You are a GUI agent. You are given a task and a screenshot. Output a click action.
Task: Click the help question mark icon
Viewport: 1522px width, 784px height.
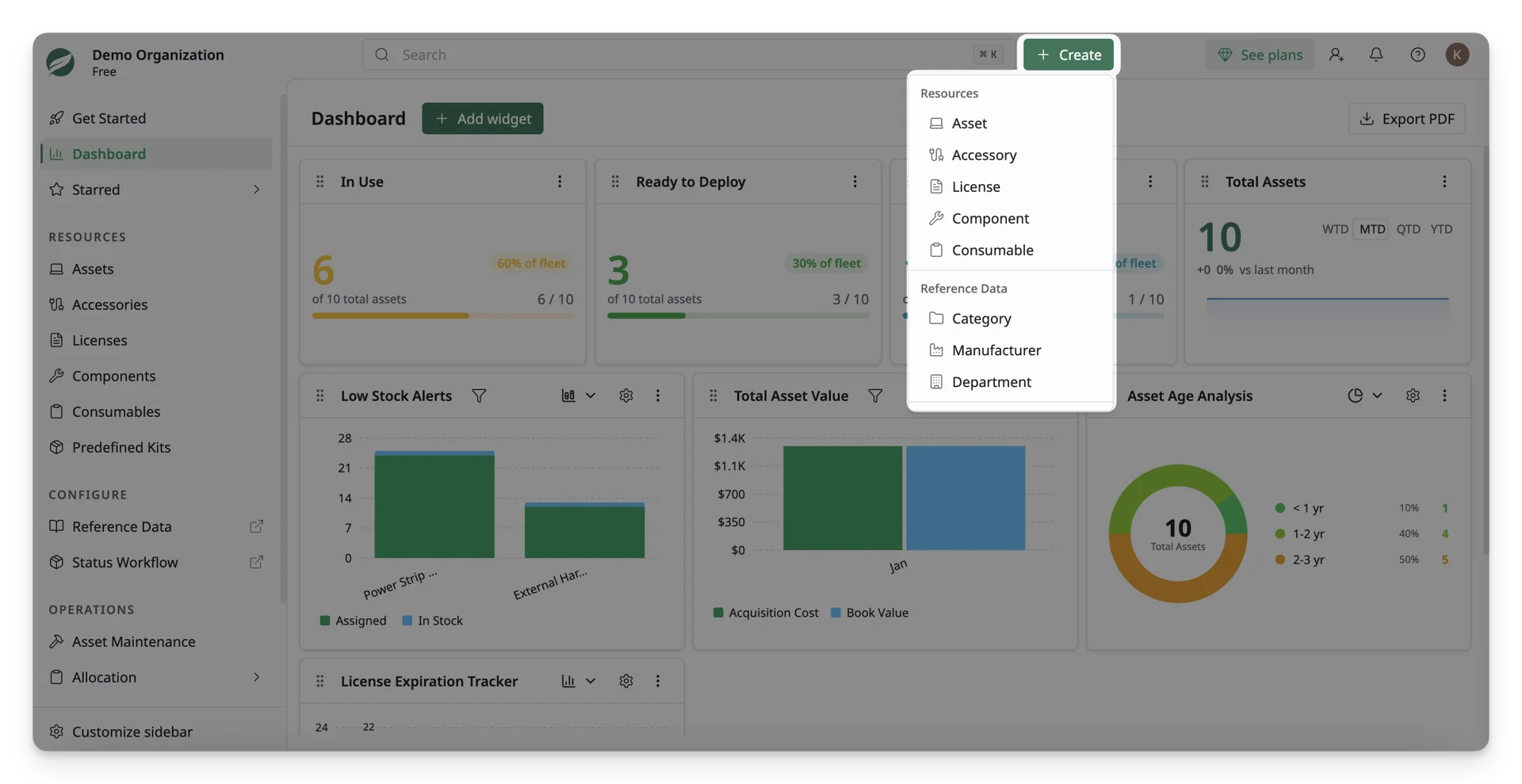[x=1417, y=55]
